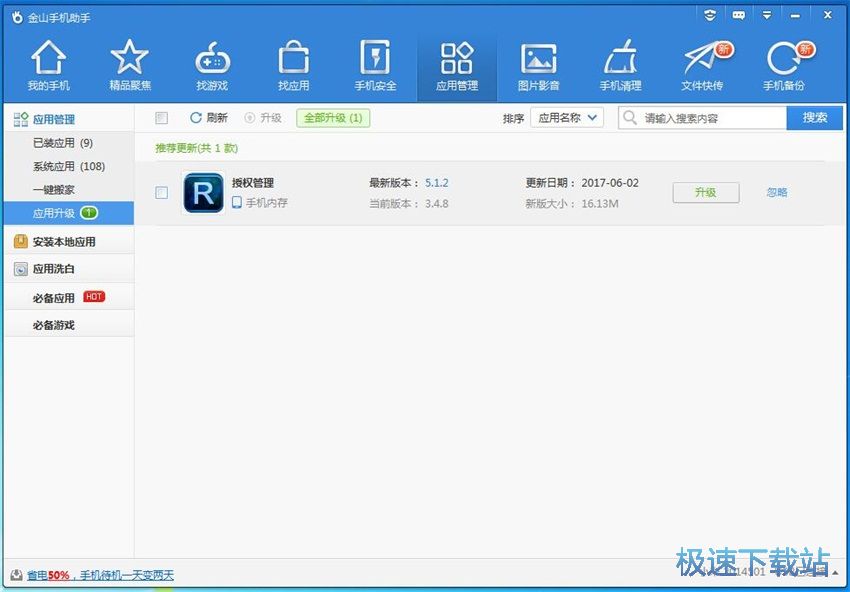
Task: Click the download icon in status bar
Action: coord(17,574)
